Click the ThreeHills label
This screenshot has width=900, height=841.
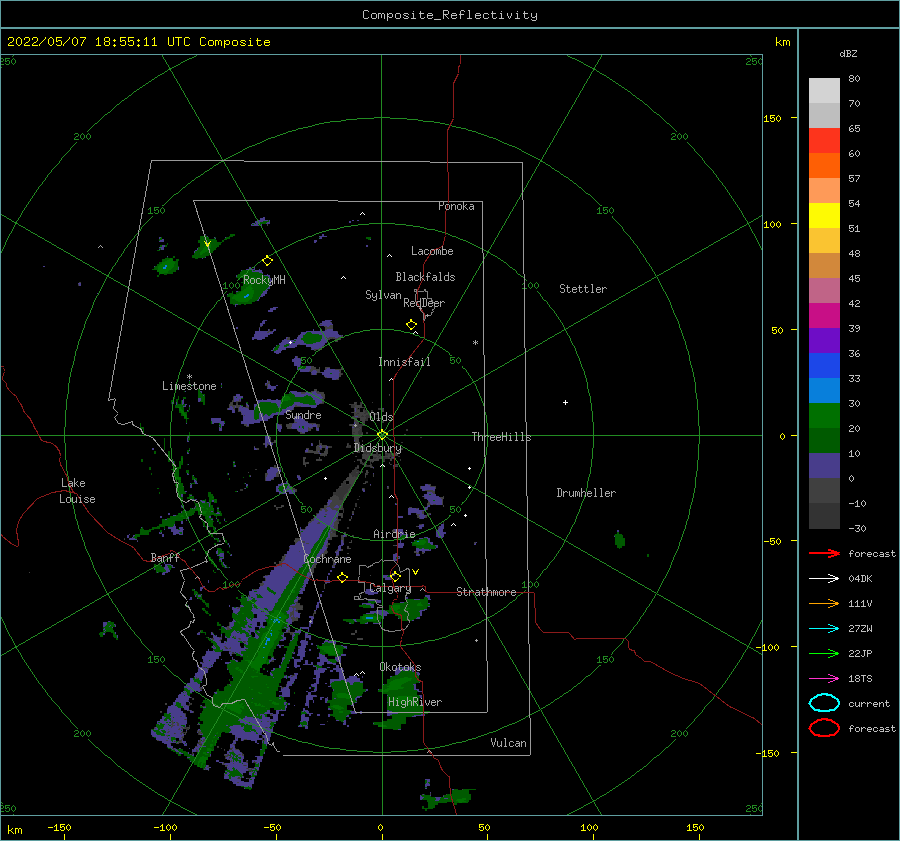point(502,437)
